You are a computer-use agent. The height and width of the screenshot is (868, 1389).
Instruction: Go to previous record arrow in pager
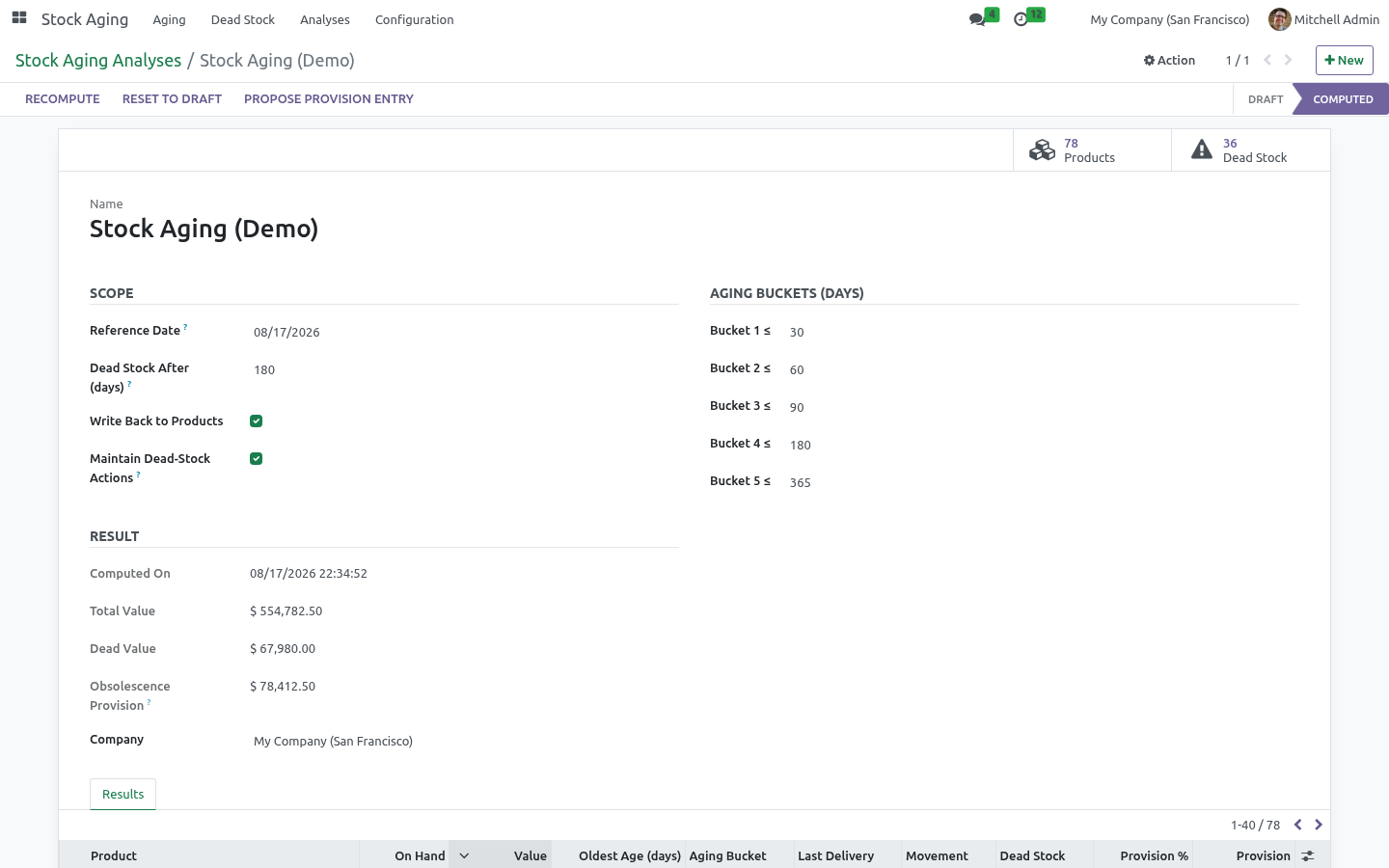(1267, 60)
